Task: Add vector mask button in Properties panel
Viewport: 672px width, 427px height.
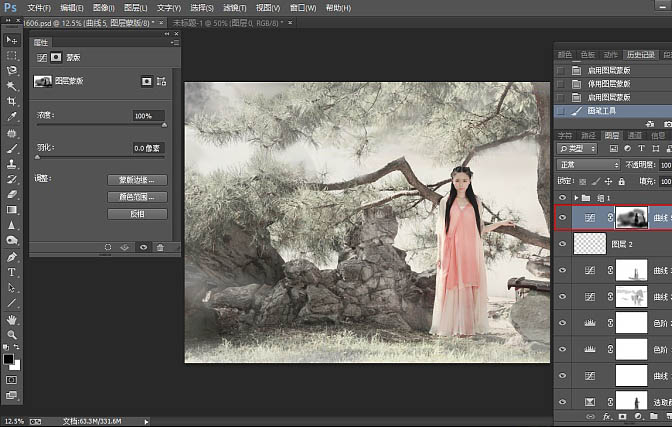Action: click(162, 81)
